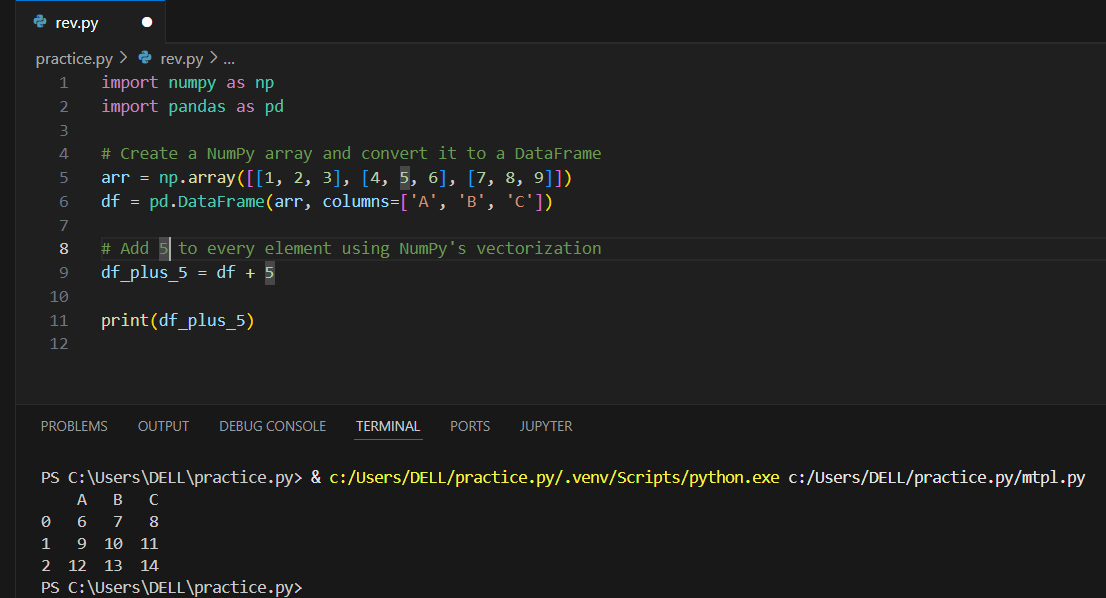Select the TERMINAL panel tab

coord(388,426)
